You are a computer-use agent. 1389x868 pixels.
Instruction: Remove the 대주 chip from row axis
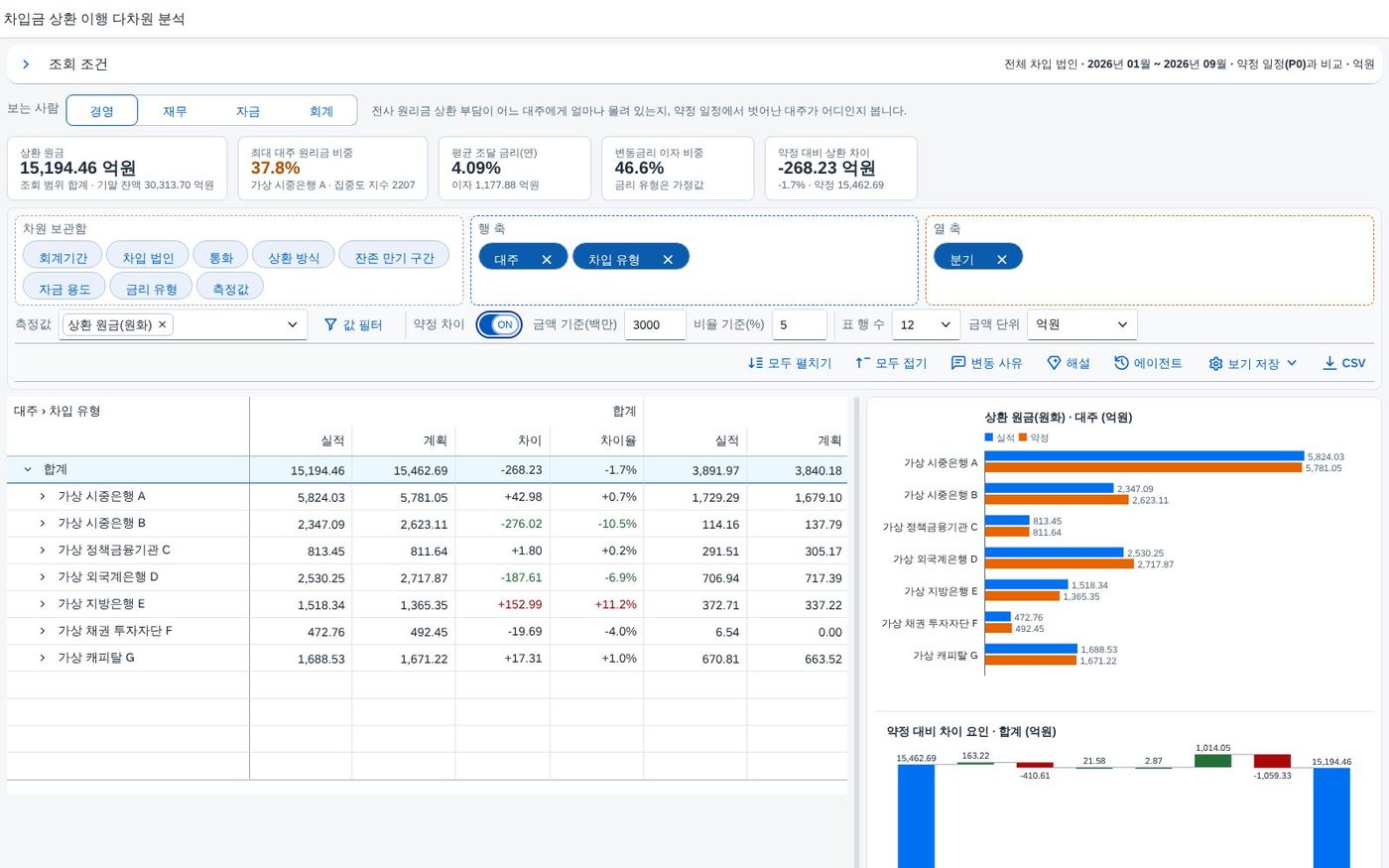coord(547,260)
